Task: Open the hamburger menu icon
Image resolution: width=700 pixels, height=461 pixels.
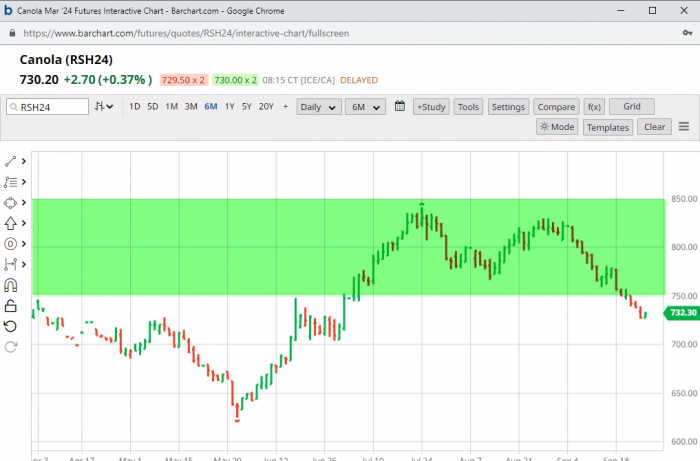Action: (683, 127)
